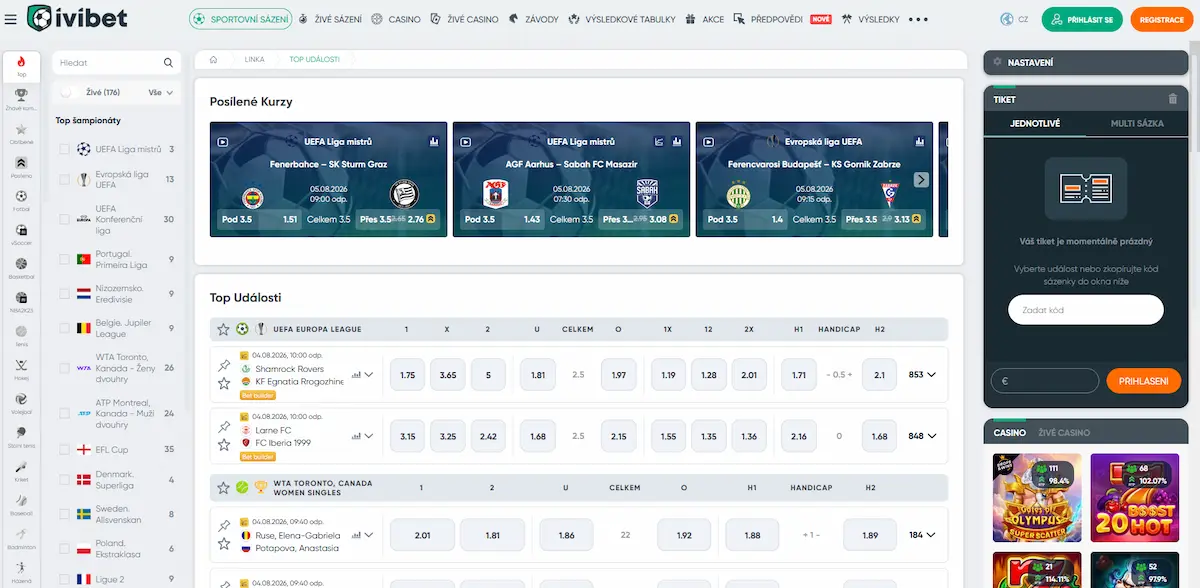Open statistics icon on Fenerbahce – SK Sturm Graz card
This screenshot has height=588, width=1200.
click(434, 142)
